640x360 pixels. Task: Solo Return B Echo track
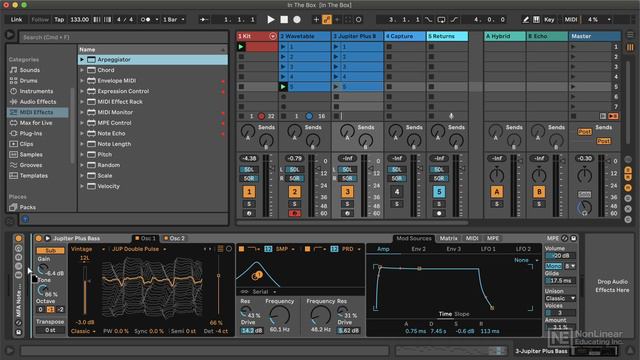pyautogui.click(x=539, y=204)
